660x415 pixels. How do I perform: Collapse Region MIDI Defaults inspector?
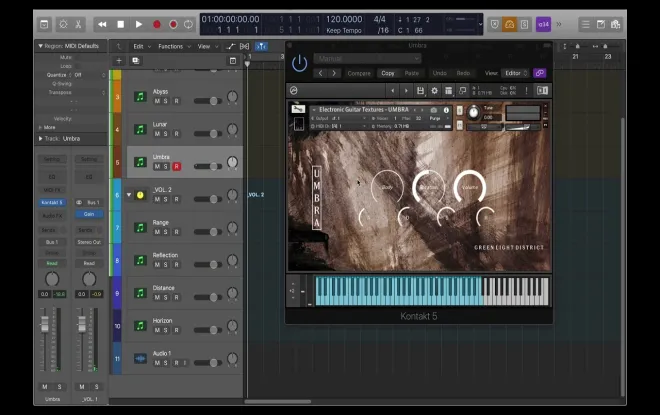click(40, 46)
